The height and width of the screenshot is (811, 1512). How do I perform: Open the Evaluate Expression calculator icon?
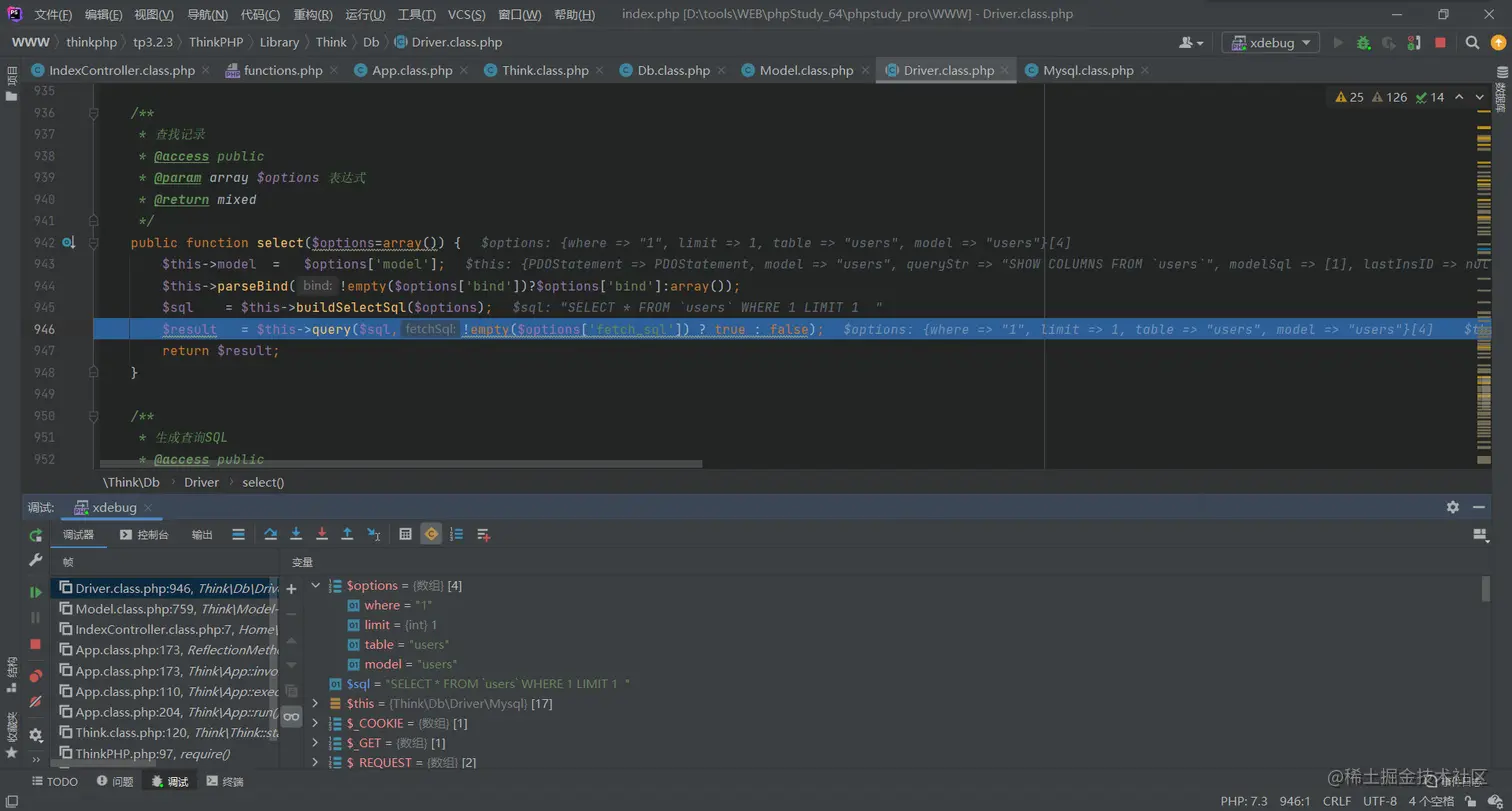(x=405, y=534)
